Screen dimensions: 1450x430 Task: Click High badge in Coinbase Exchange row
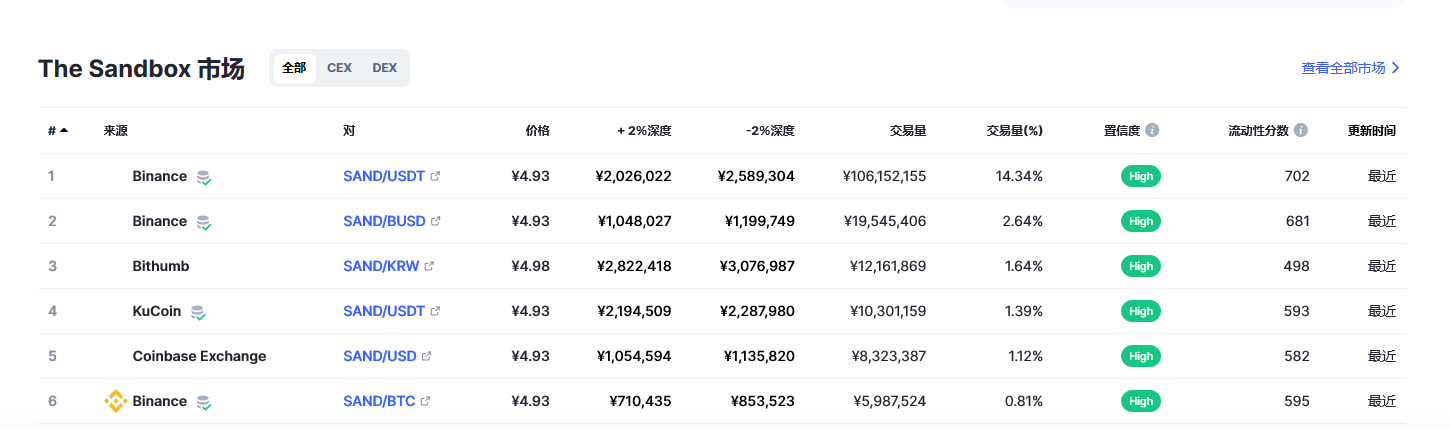click(1141, 356)
